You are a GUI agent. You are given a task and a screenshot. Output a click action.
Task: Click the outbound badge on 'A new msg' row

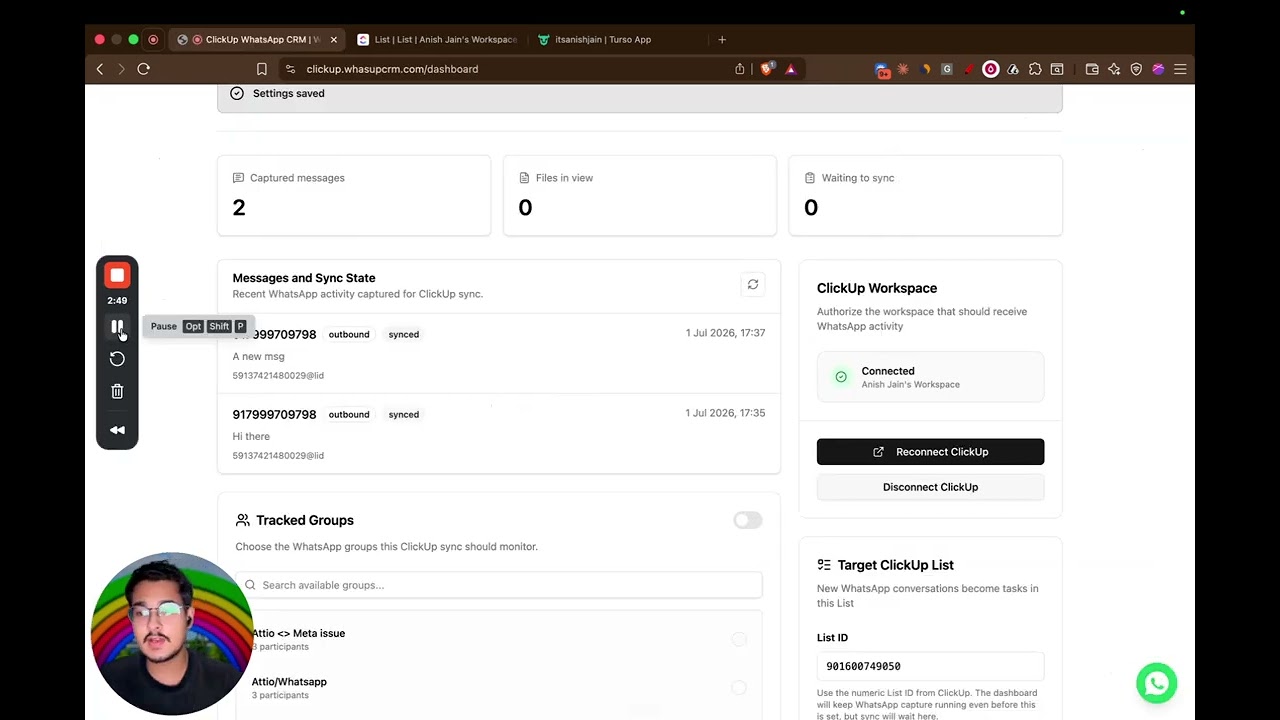point(349,334)
